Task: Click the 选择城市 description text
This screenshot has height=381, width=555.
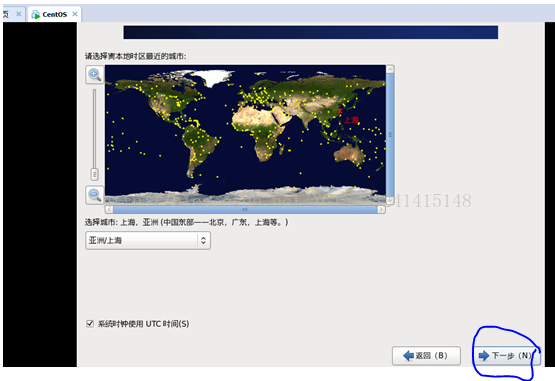Action: [187, 222]
